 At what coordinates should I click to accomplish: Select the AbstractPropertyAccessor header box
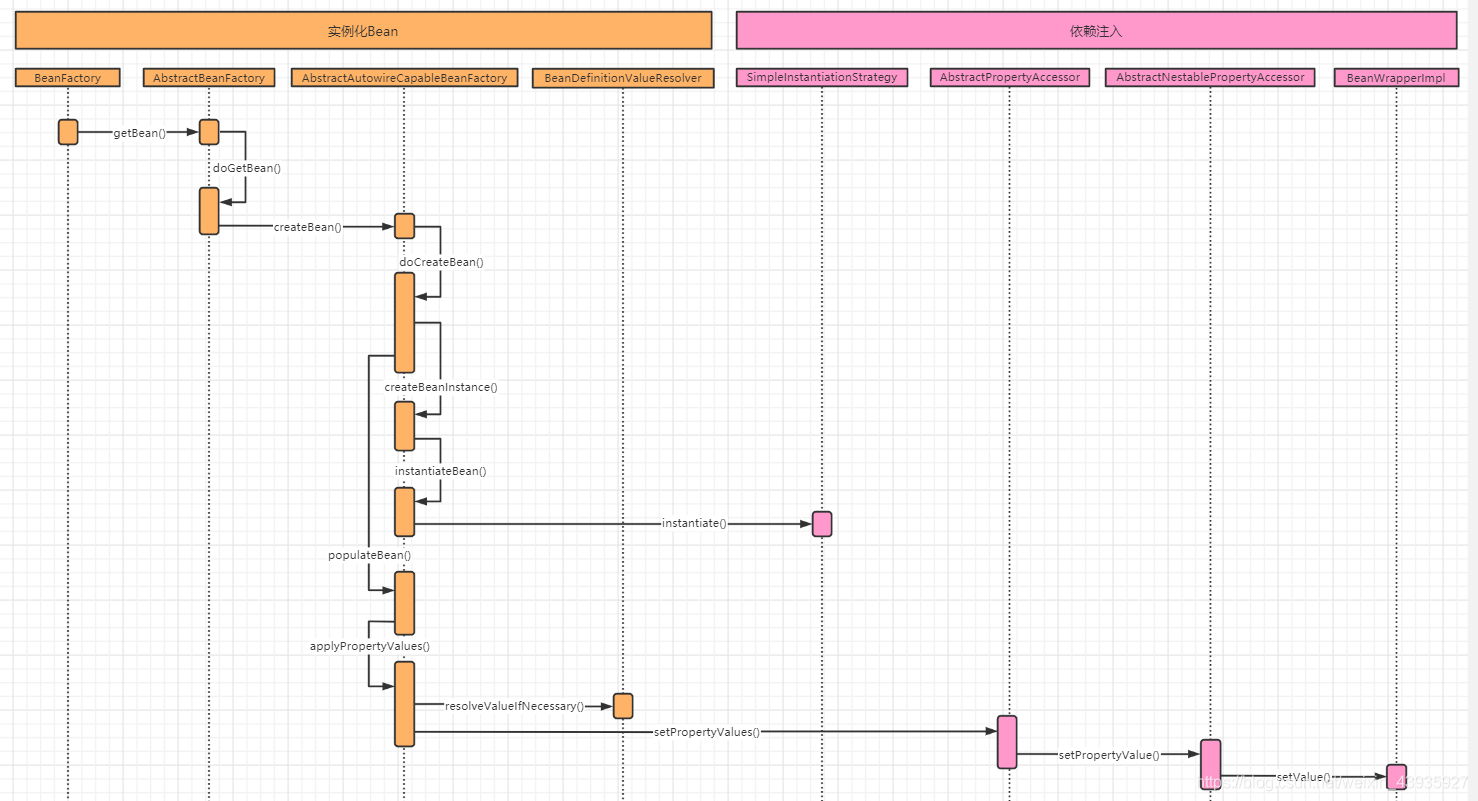click(1009, 77)
